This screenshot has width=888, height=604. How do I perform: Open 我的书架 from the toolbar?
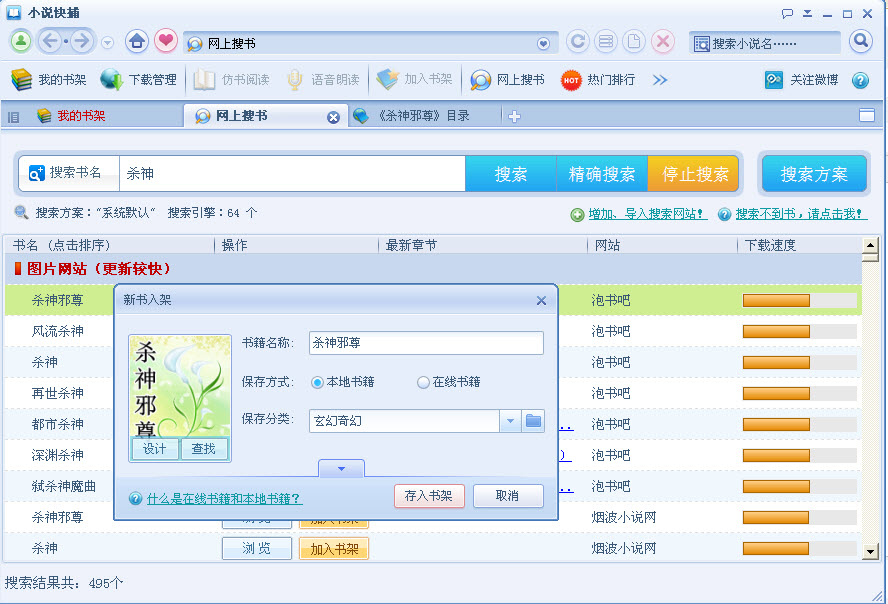click(49, 80)
